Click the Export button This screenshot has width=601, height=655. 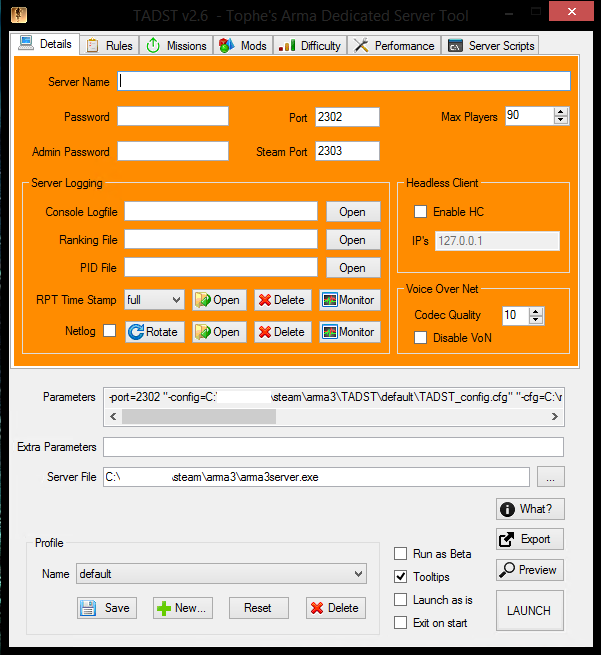(x=530, y=539)
